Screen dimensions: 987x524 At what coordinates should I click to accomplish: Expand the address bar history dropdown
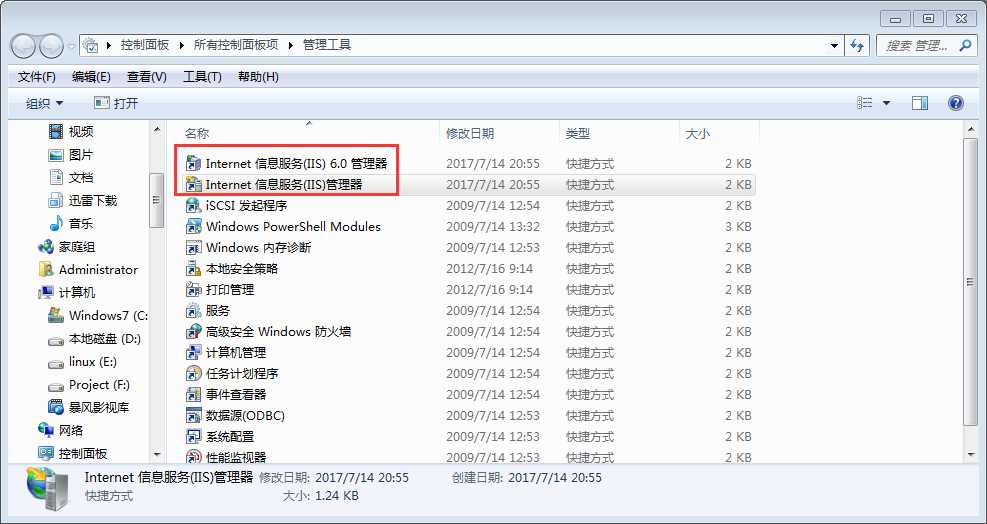[835, 45]
